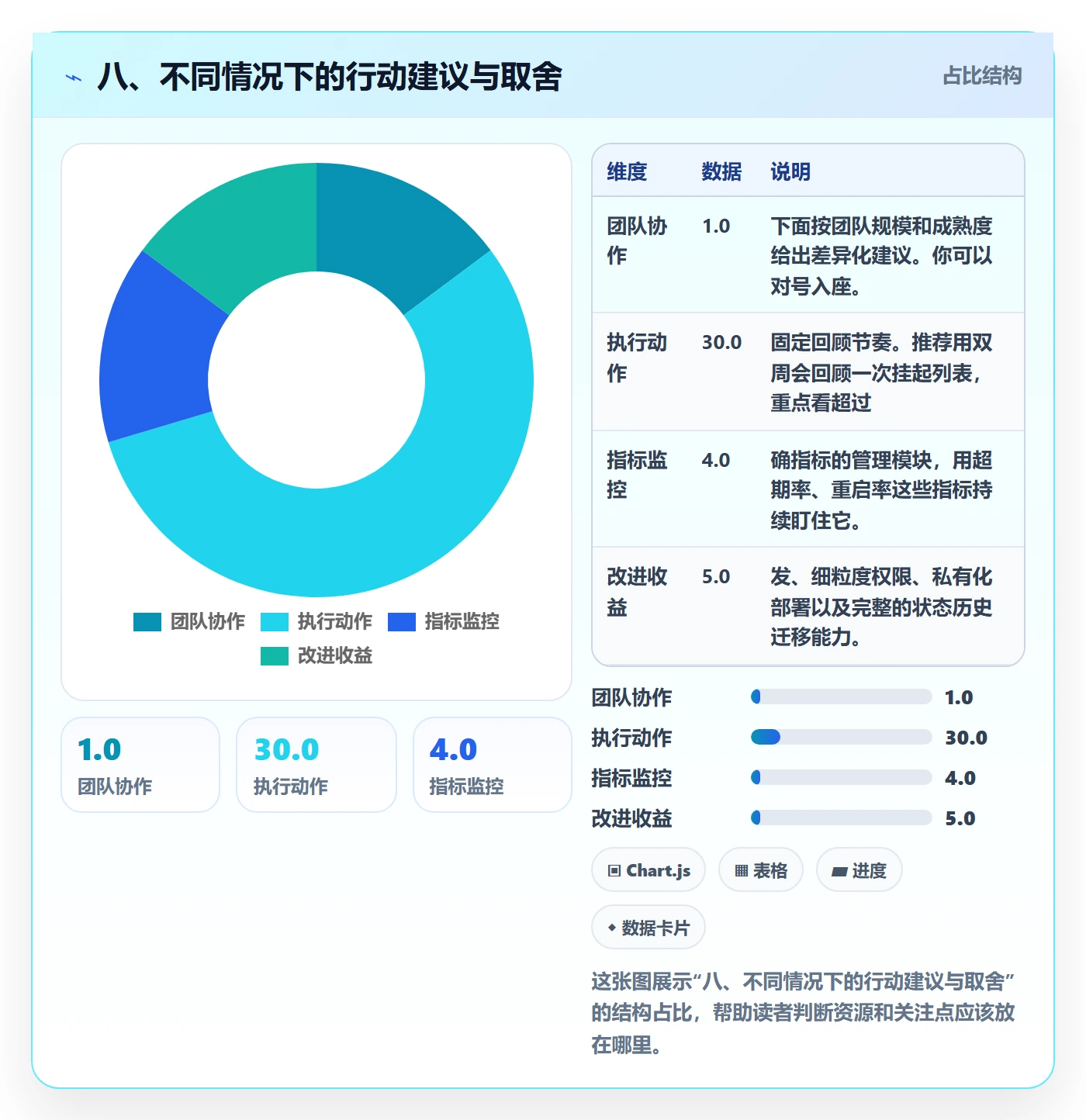Select the title 八、不同情况下的行动建议与取舍
Image resolution: width=1086 pixels, height=1120 pixels.
(330, 77)
